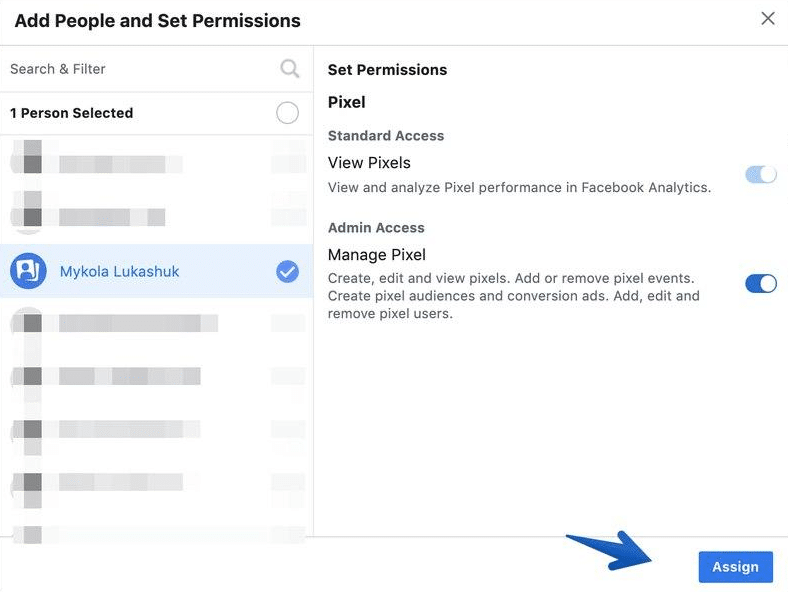Click the blurred avatar of the topmost person
The width and height of the screenshot is (788, 592).
point(31,163)
